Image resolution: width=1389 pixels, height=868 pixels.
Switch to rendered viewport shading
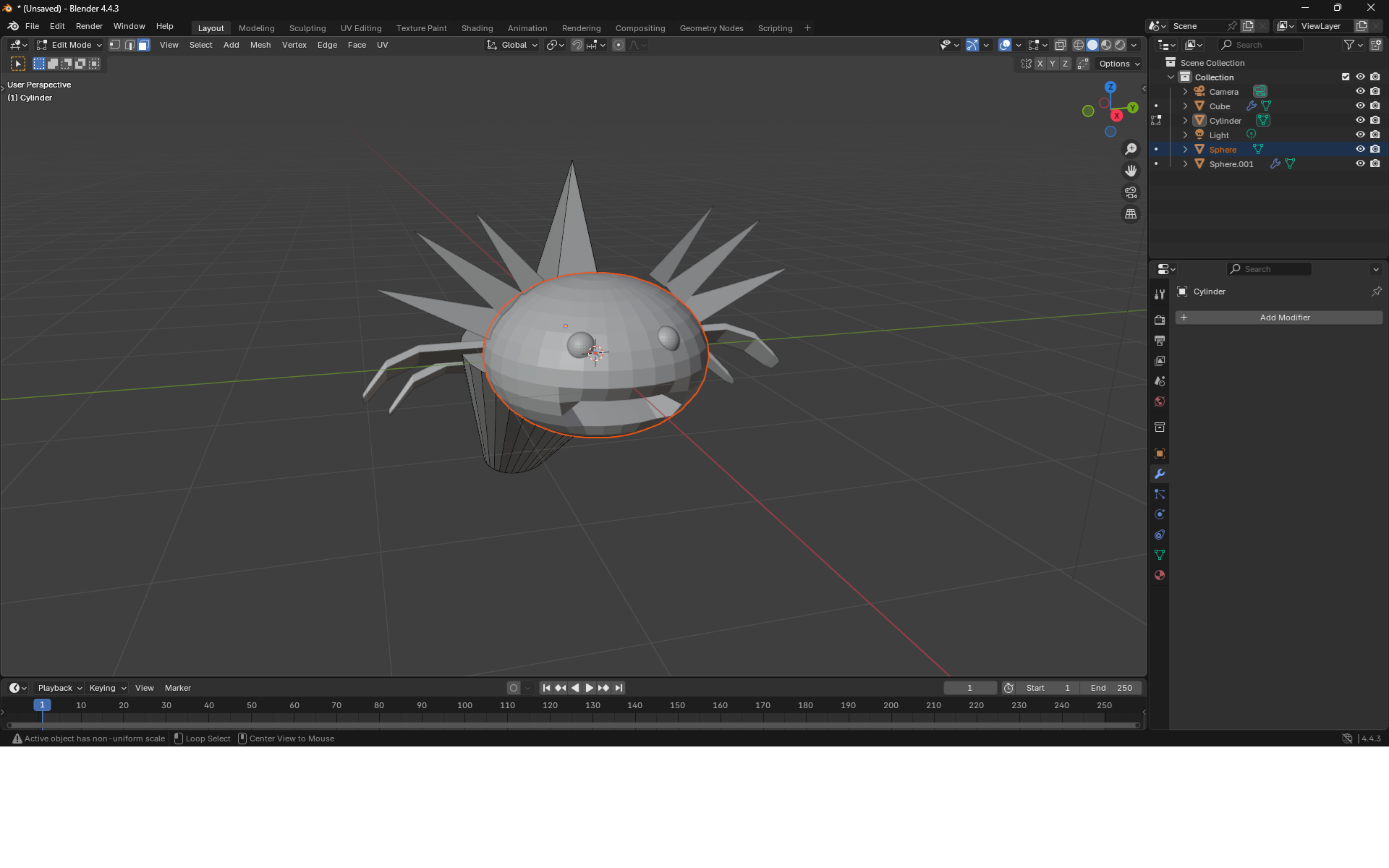pos(1120,45)
